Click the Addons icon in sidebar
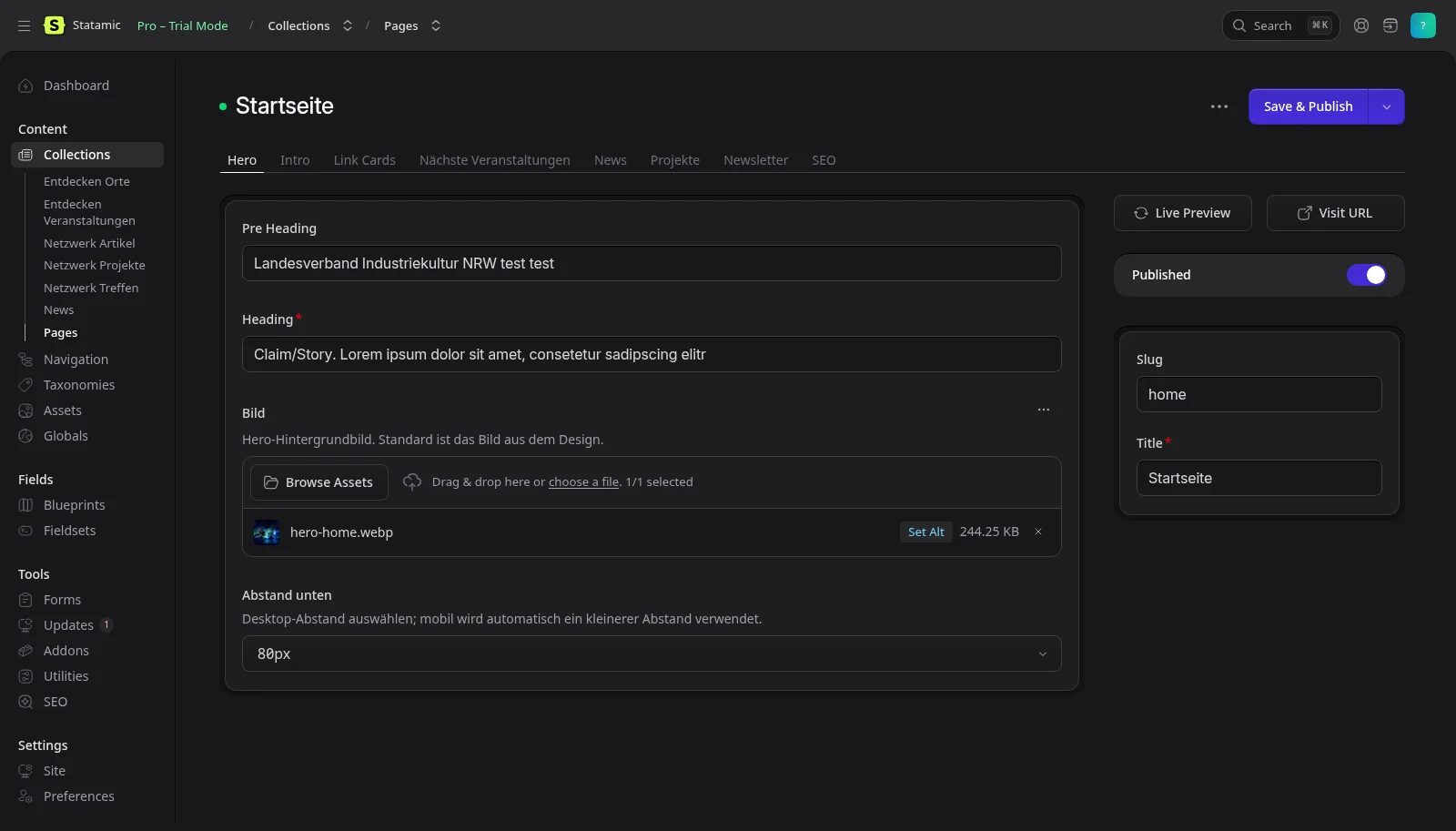Viewport: 1456px width, 831px height. tap(25, 651)
